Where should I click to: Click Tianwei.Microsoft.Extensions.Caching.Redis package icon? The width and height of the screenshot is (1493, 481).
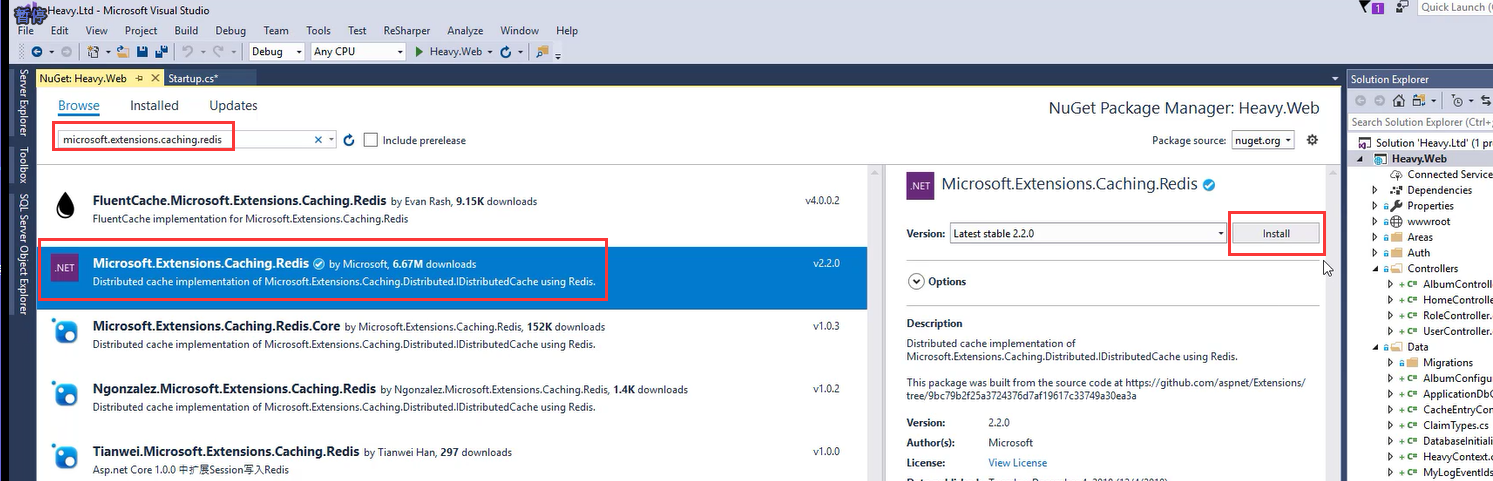pyautogui.click(x=65, y=456)
